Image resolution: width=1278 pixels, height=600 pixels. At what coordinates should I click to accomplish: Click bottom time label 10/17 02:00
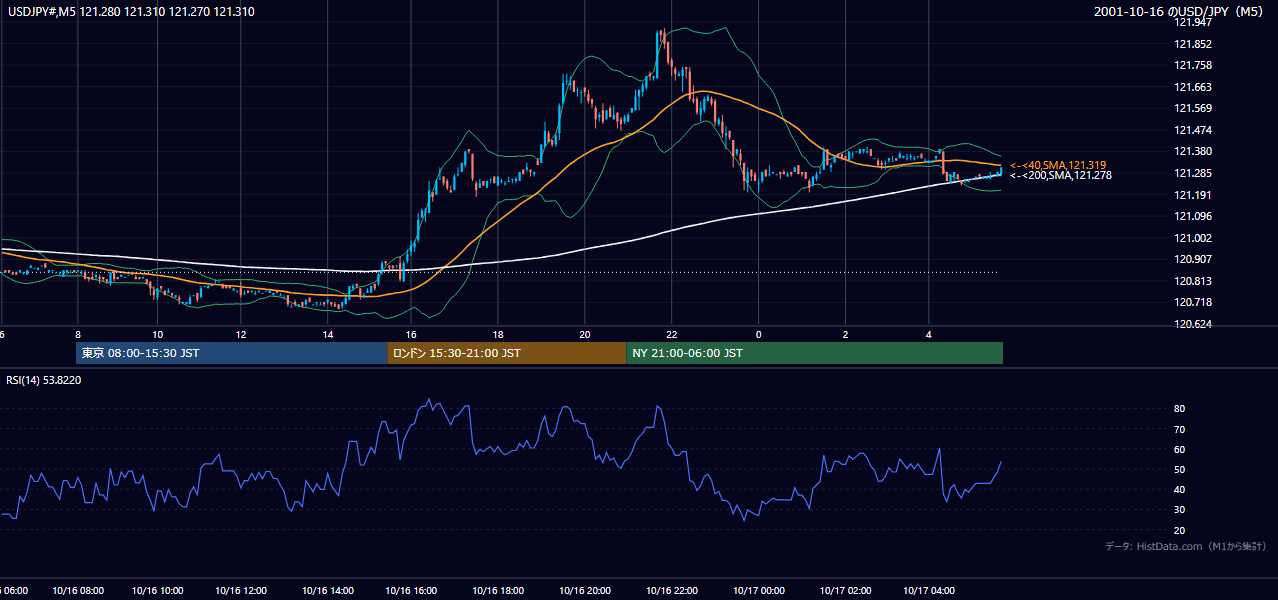[845, 591]
